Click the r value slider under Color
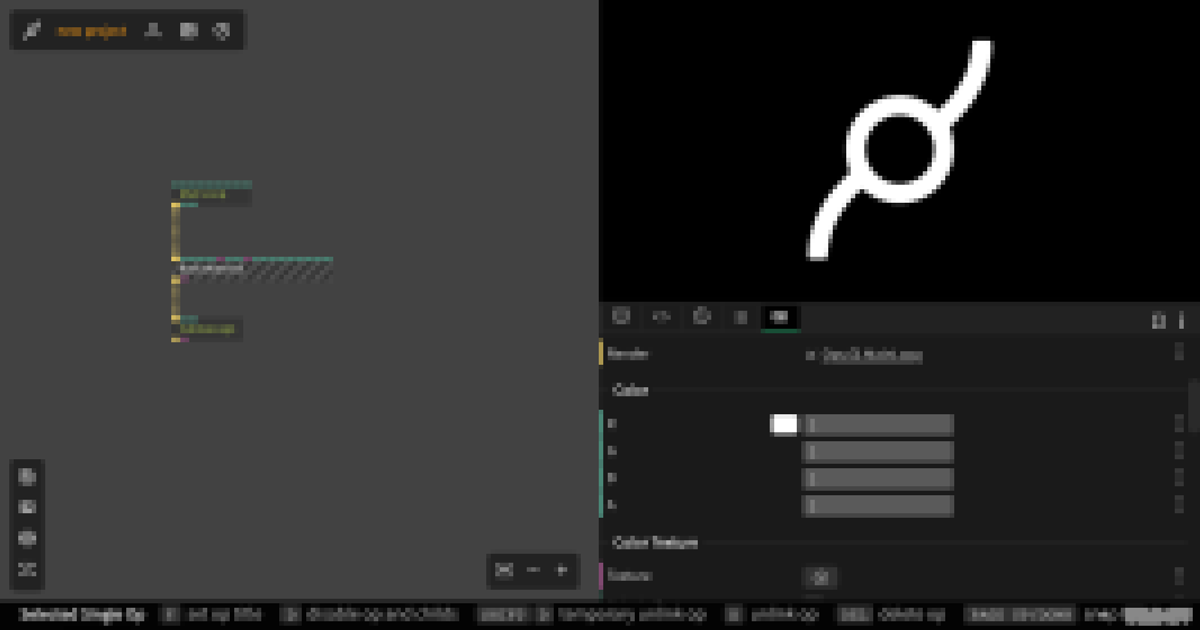The height and width of the screenshot is (630, 1200). [x=878, y=425]
